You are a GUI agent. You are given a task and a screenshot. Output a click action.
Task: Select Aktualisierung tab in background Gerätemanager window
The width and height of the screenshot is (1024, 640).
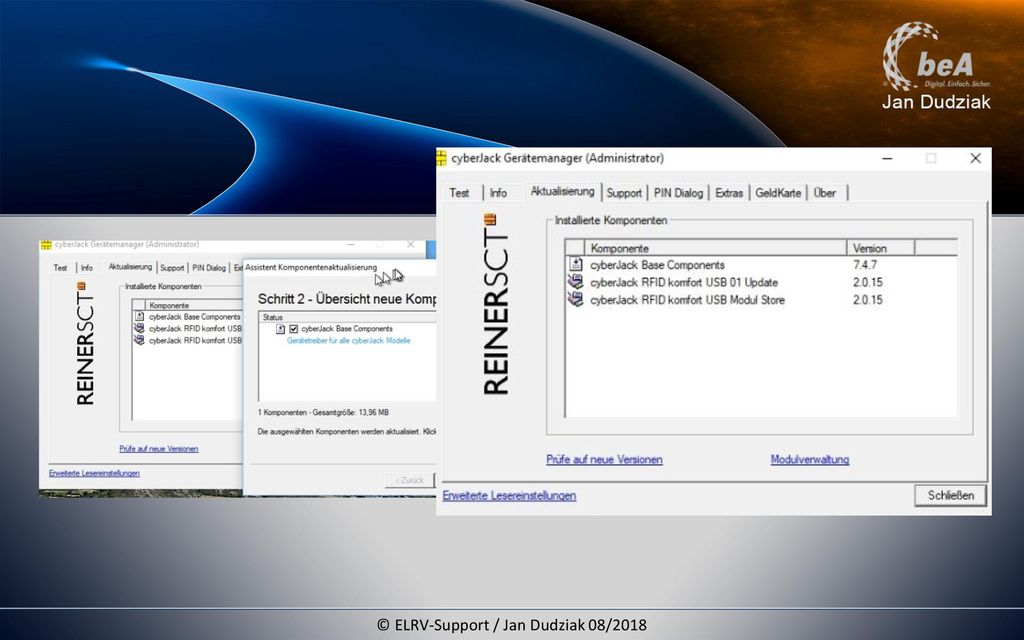[130, 266]
